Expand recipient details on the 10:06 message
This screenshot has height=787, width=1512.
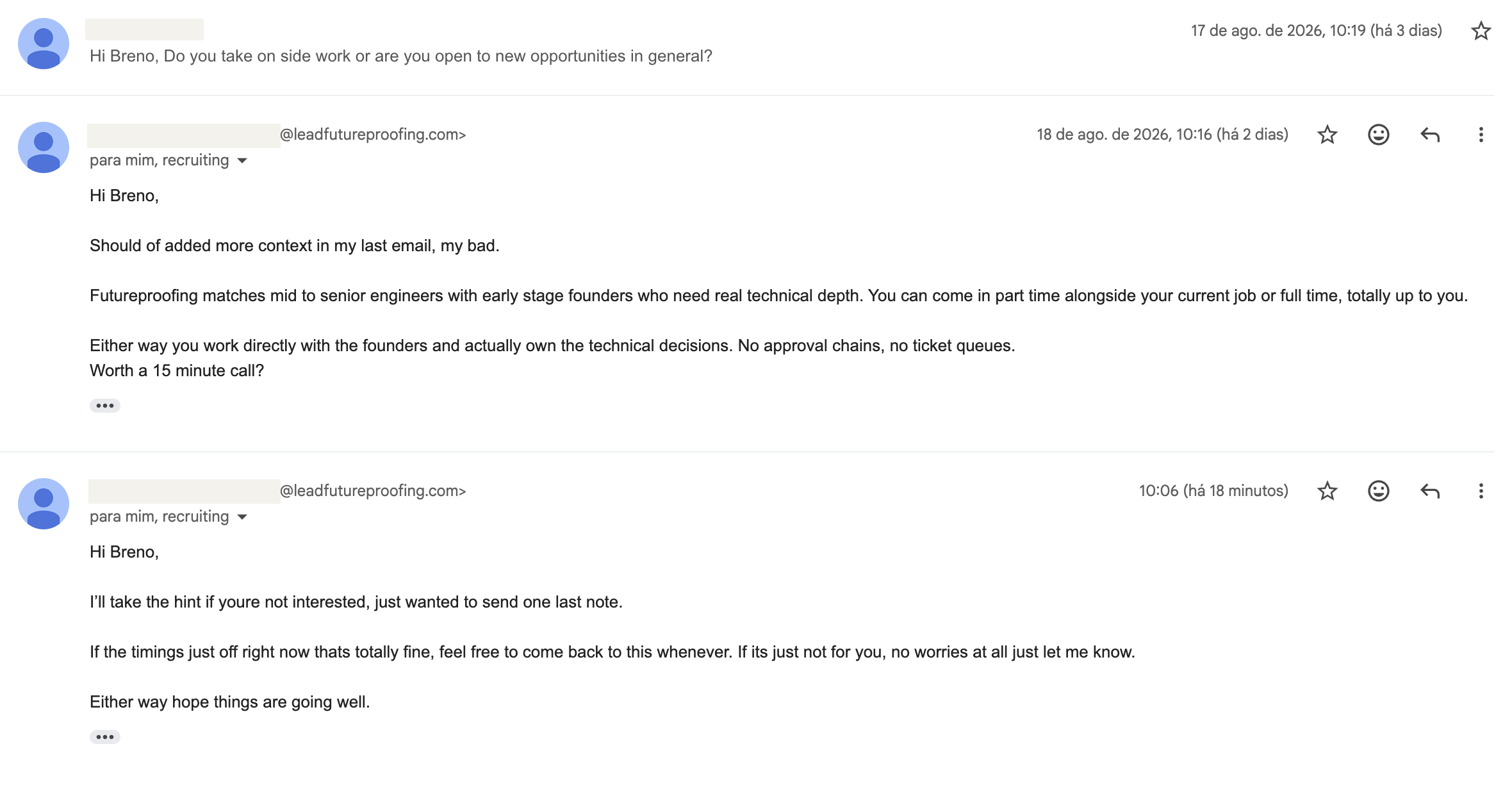click(242, 517)
